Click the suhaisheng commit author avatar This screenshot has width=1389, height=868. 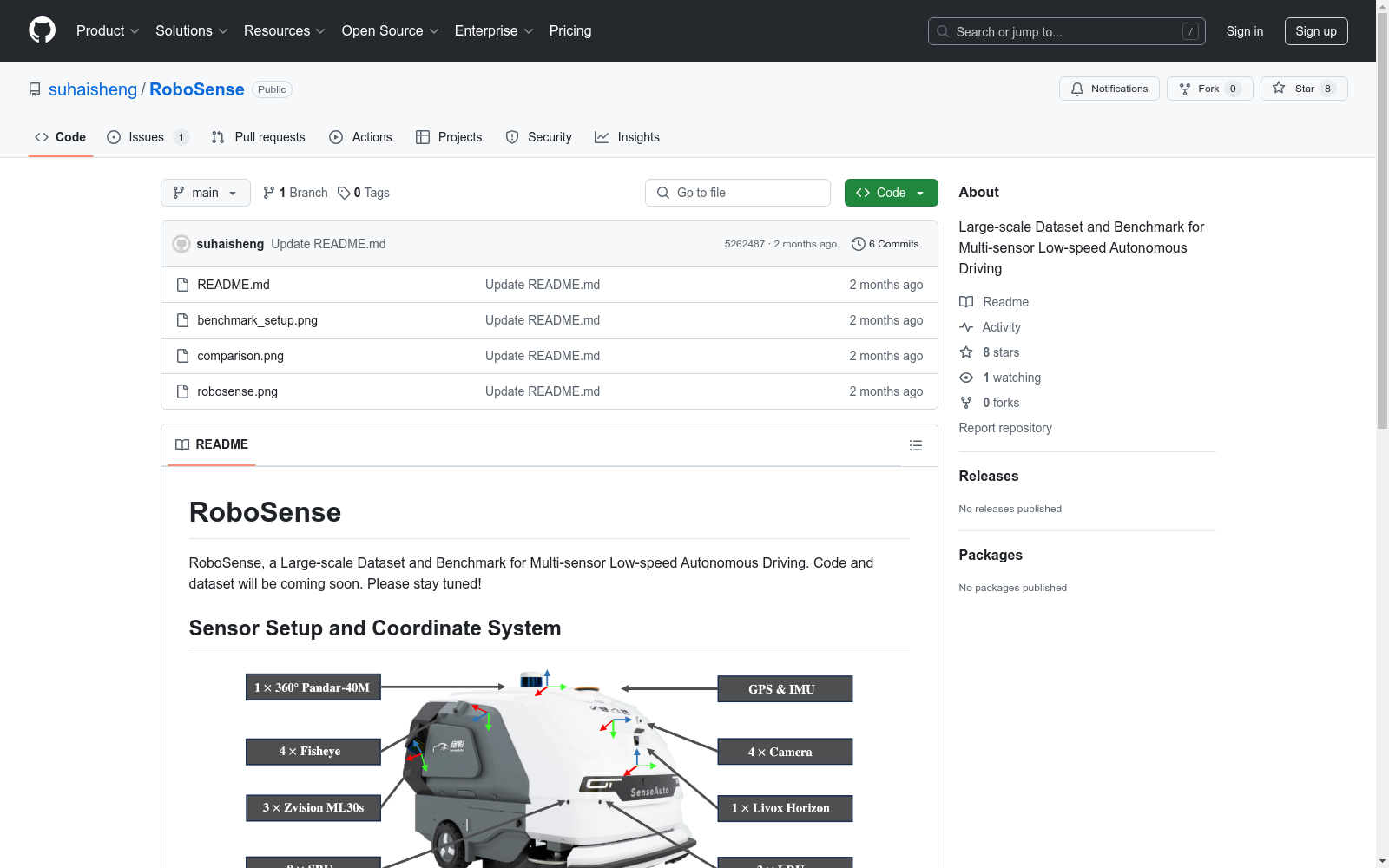[181, 244]
